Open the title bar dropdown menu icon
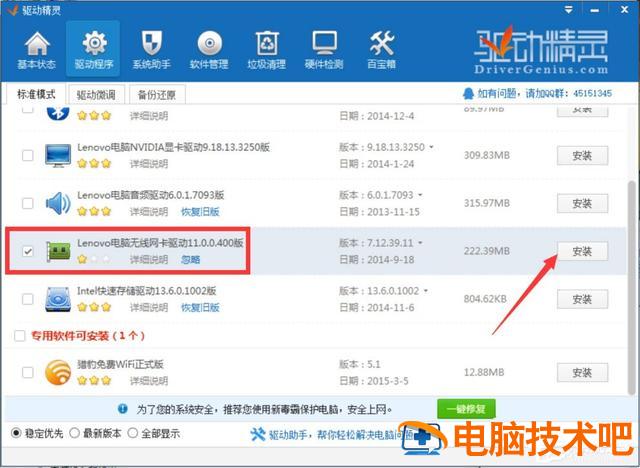This screenshot has width=640, height=468. pyautogui.click(x=569, y=10)
